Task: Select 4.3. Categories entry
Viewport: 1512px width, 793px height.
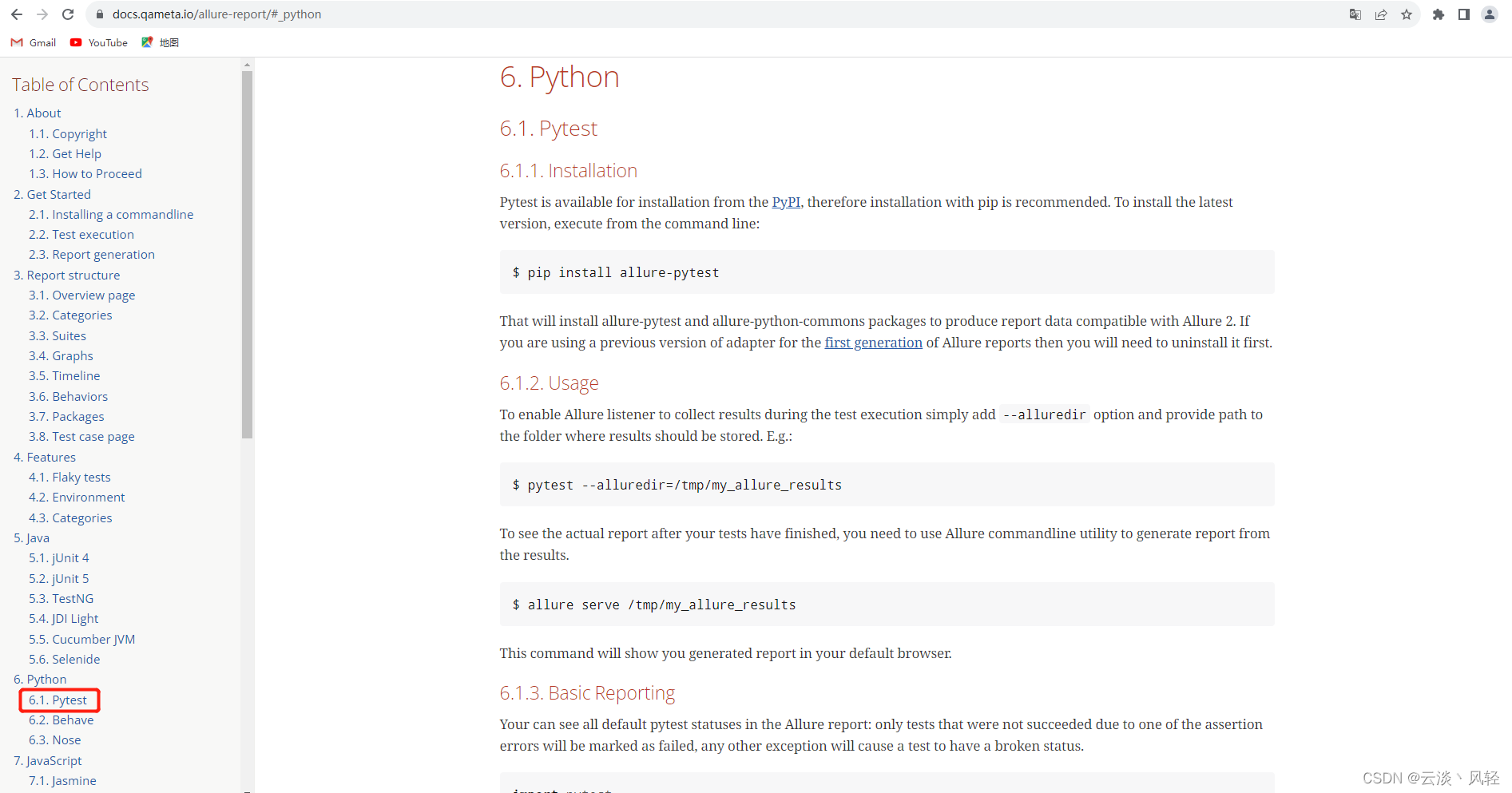Action: [70, 518]
